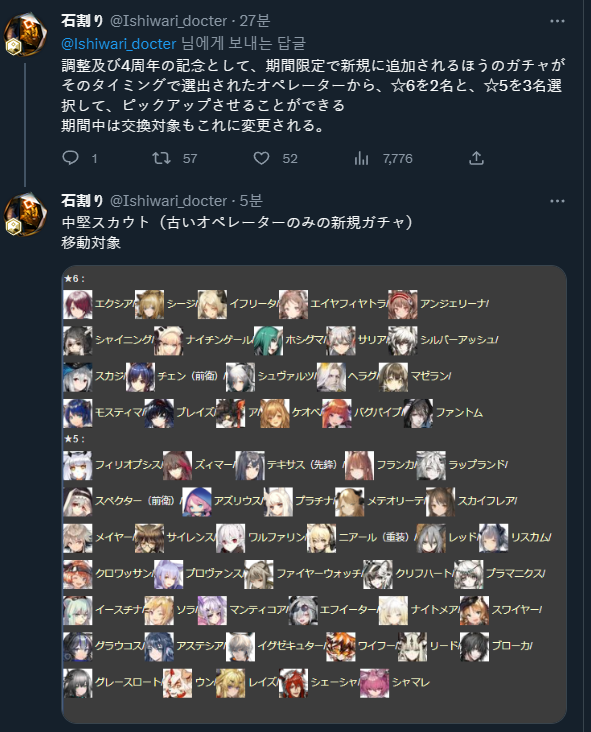Screen dimensions: 591x732
Task: Click the シルバーアッシュ portrait in image
Action: coord(402,341)
